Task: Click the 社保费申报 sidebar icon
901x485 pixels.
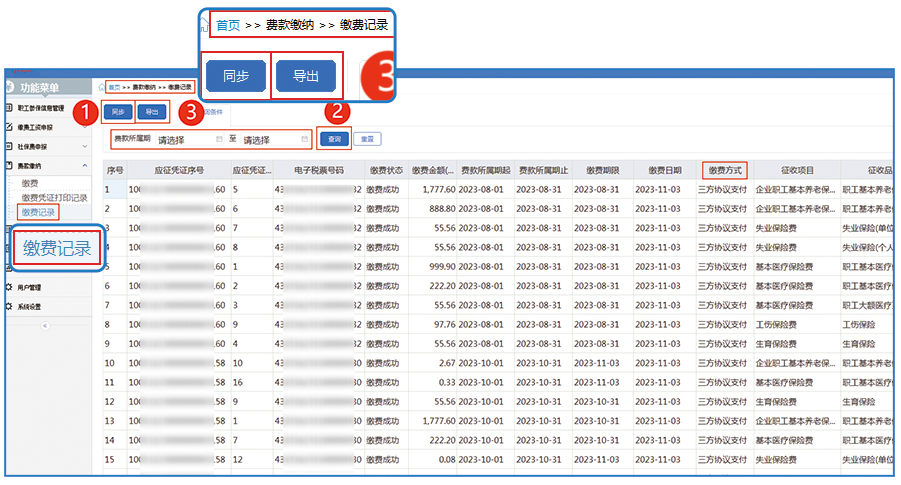Action: [10, 145]
